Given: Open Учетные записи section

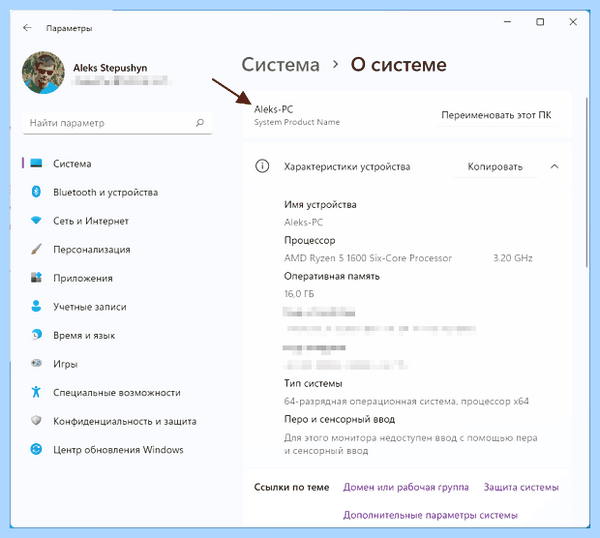Looking at the screenshot, I should (x=90, y=307).
